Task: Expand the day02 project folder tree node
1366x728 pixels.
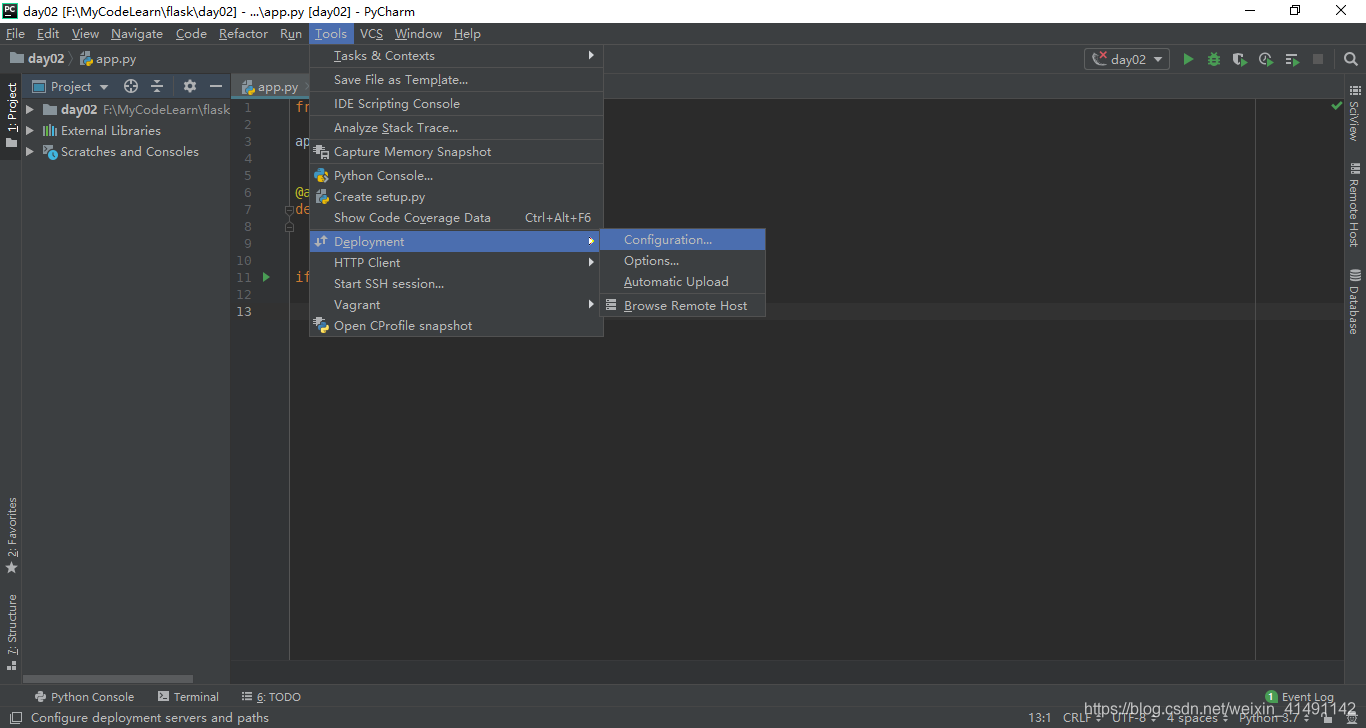Action: click(x=30, y=110)
